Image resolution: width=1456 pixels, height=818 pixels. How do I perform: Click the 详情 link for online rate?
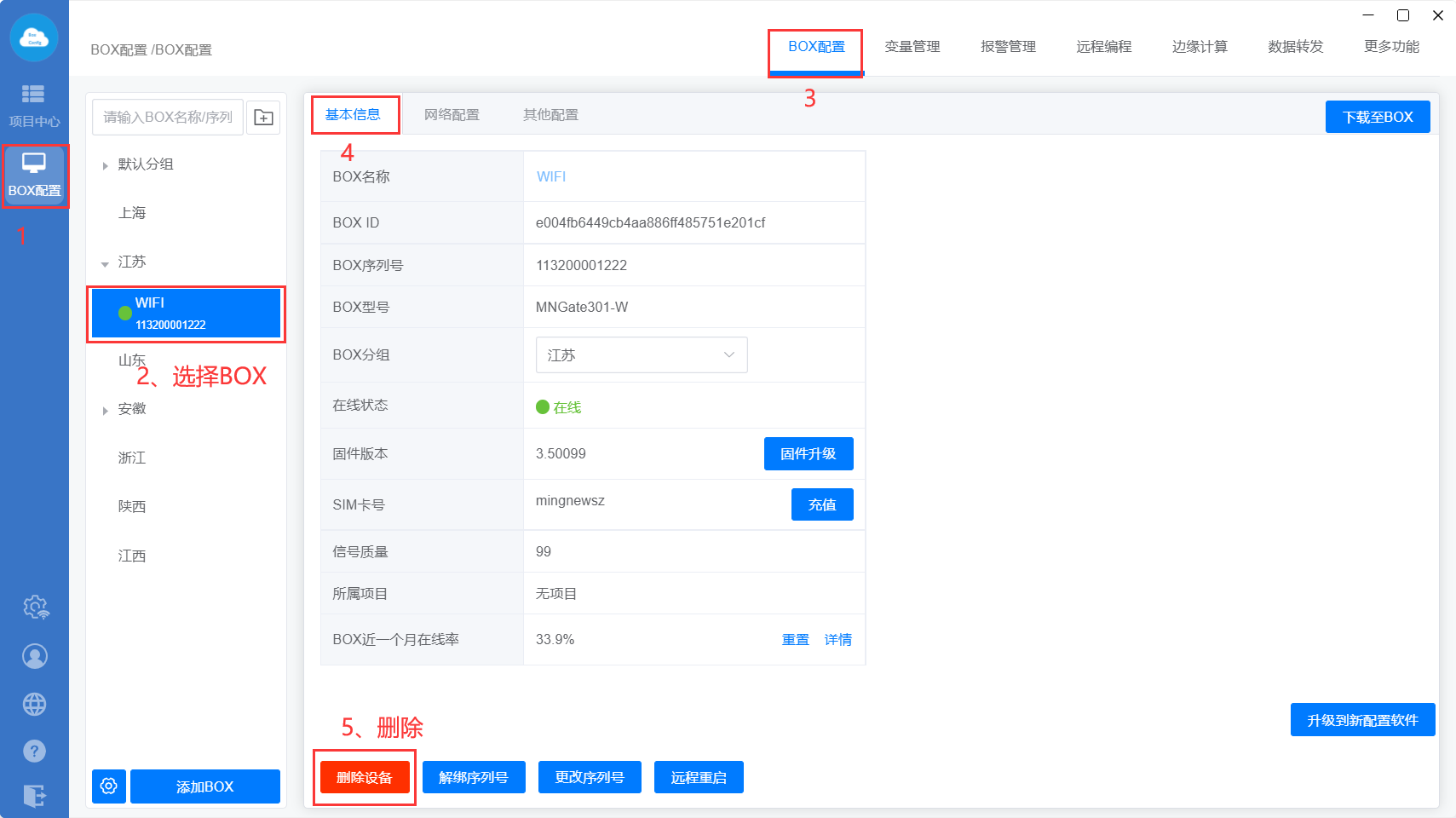coord(837,640)
